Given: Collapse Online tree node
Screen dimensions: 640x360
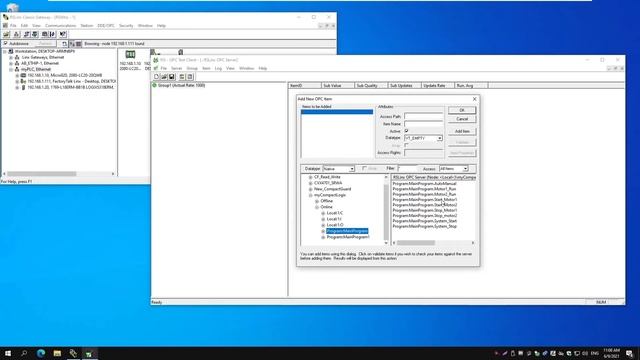Looking at the screenshot, I should point(317,207).
